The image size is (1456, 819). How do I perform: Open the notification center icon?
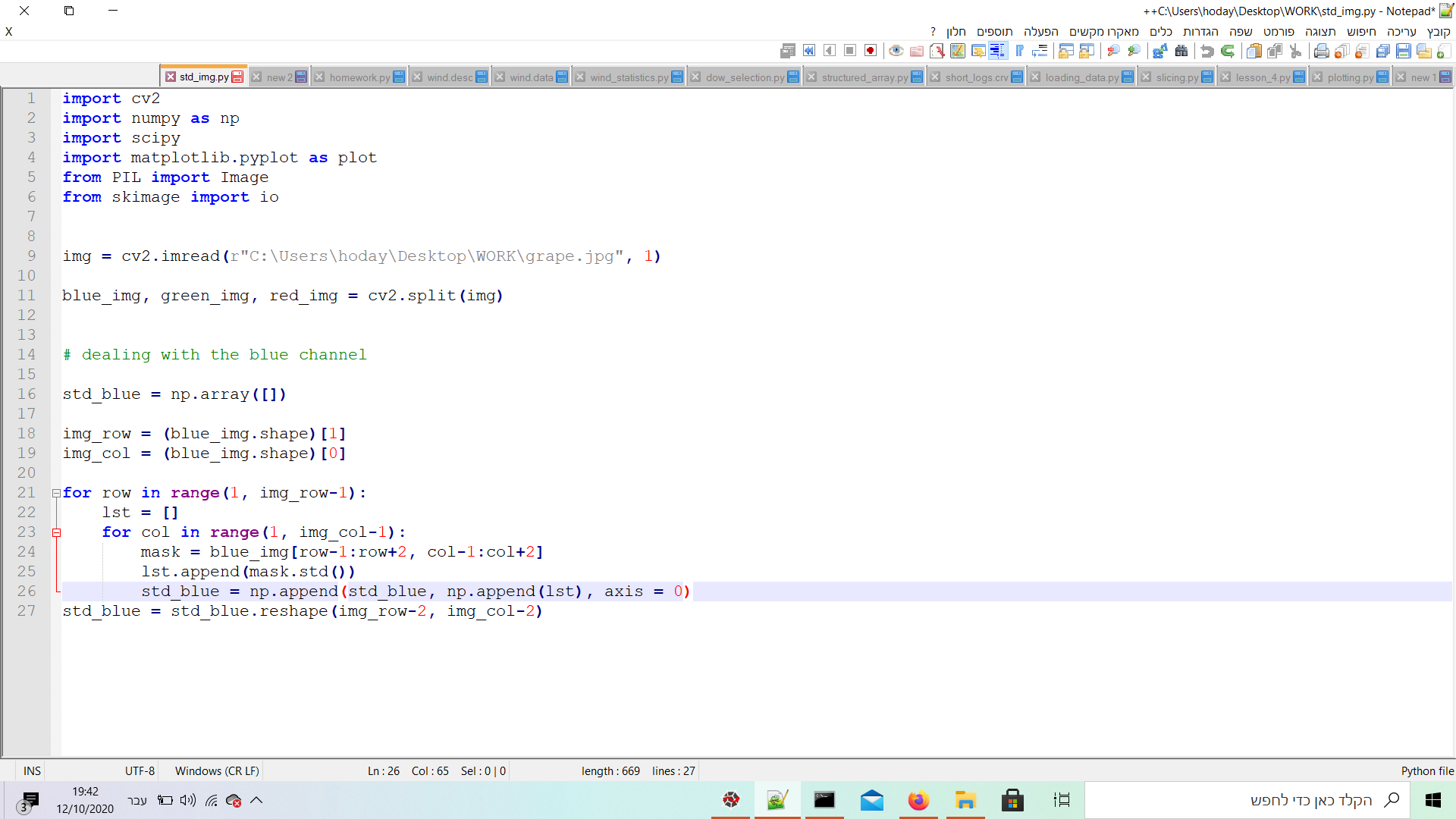coord(29,802)
